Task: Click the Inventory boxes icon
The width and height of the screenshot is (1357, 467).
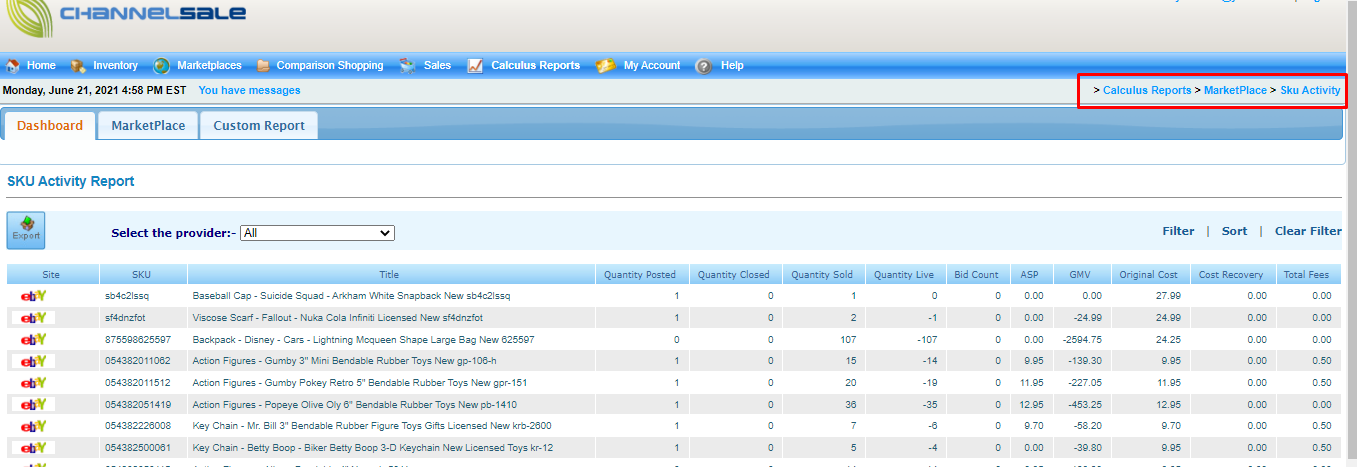Action: pos(78,66)
